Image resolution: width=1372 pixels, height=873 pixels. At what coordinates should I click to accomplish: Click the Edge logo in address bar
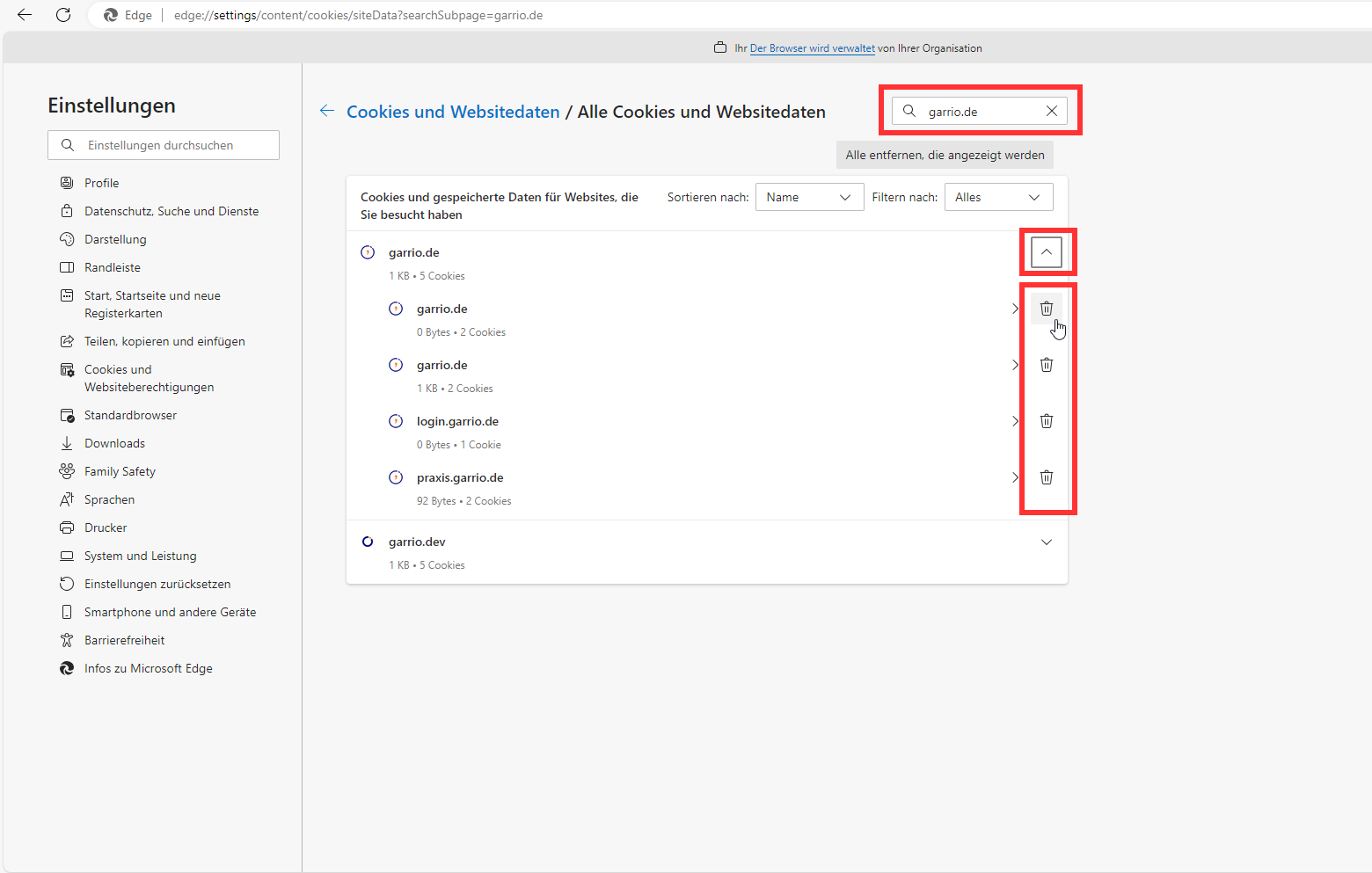tap(111, 15)
